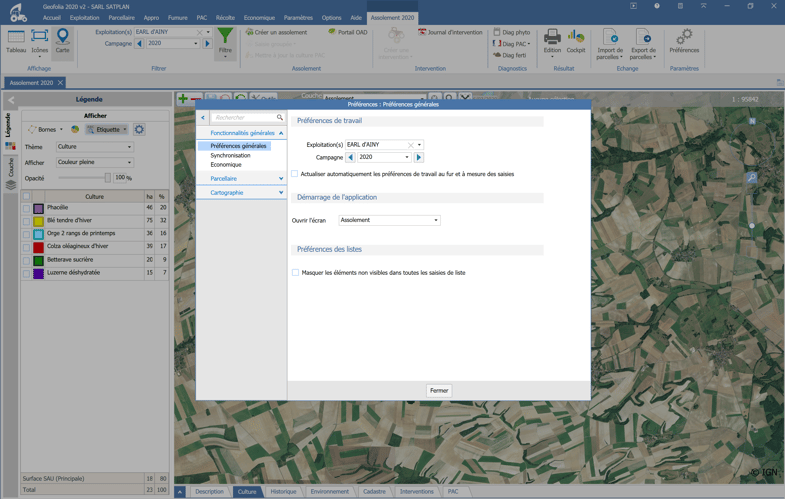
Task: Toggle the select-all checkbox in Culture header
Action: point(27,196)
